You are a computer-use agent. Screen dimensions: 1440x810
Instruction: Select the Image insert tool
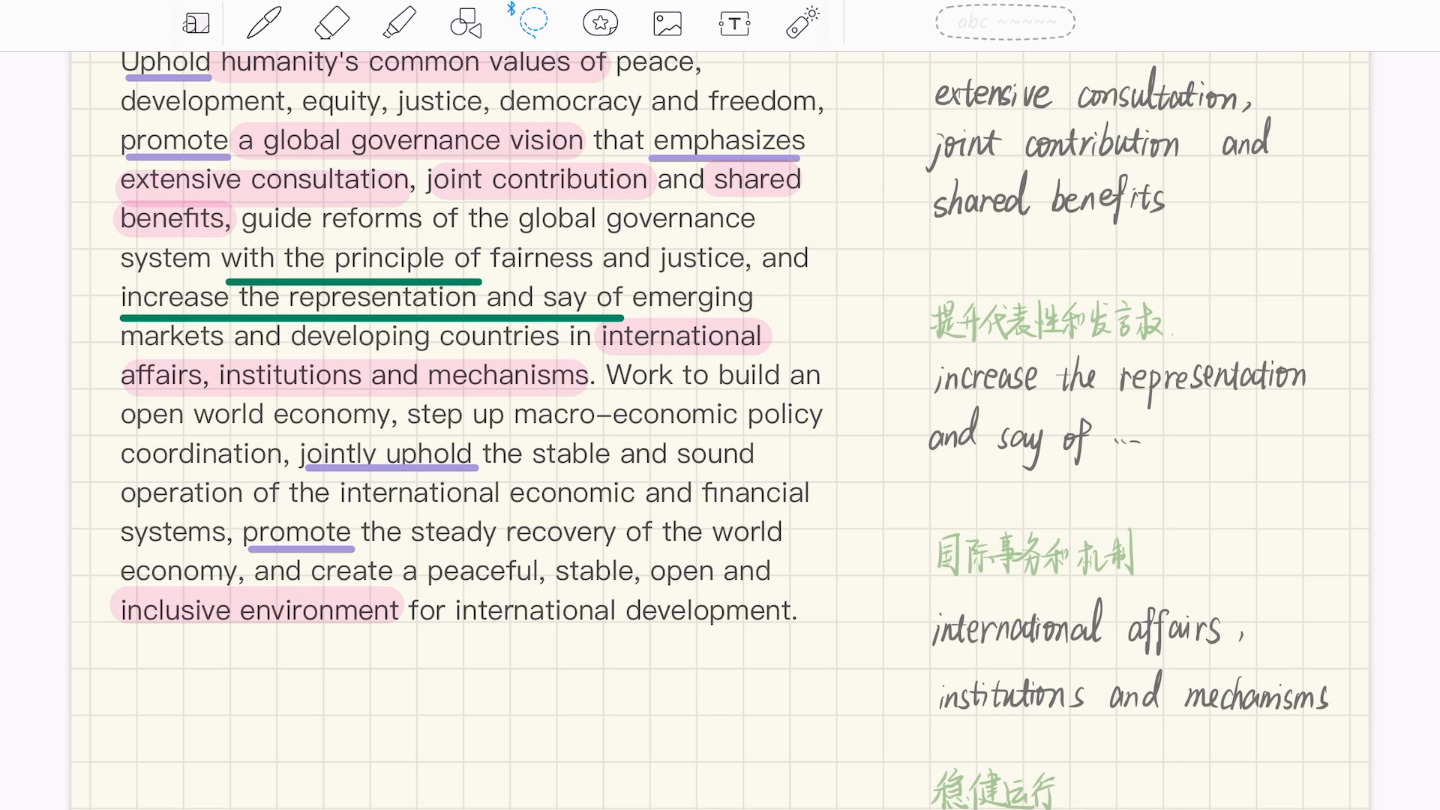pyautogui.click(x=667, y=24)
